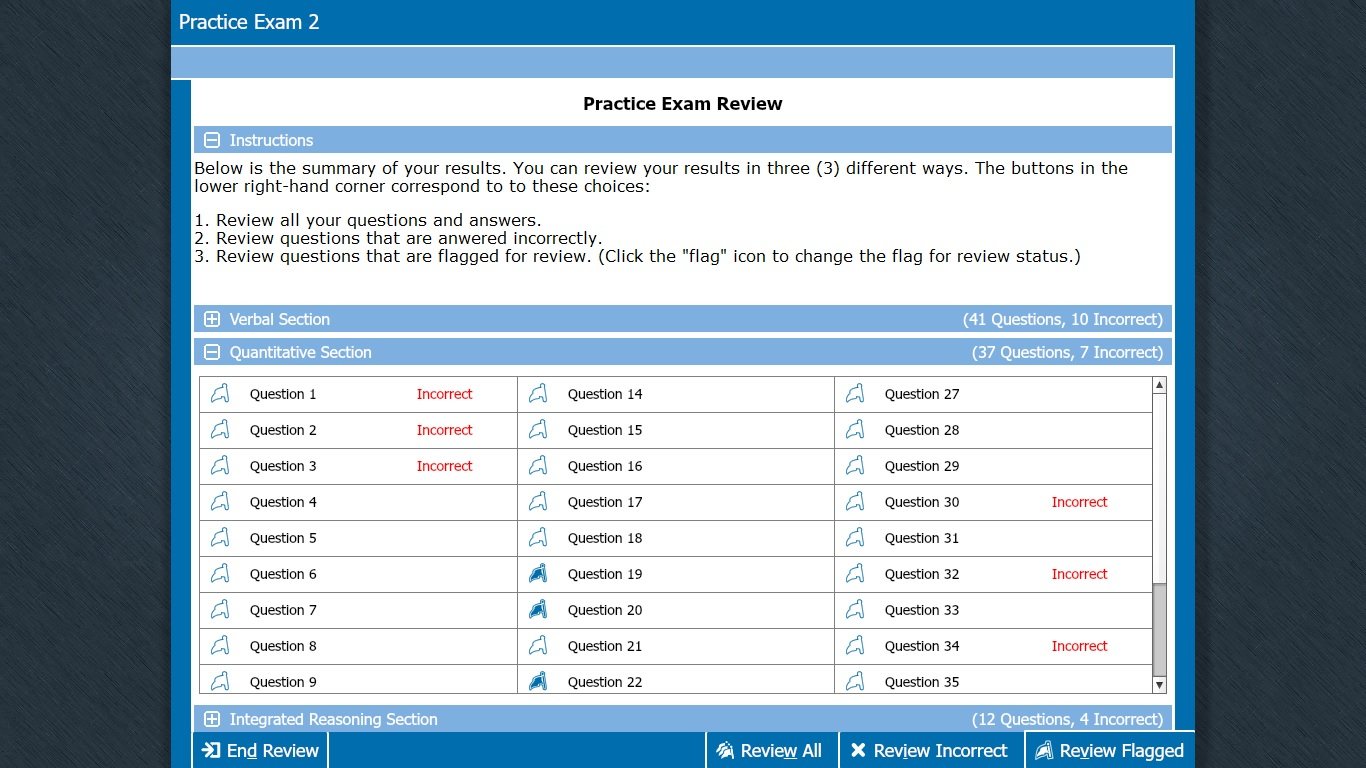Screen dimensions: 1366x768
Task: Click End Review button
Action: pyautogui.click(x=260, y=751)
